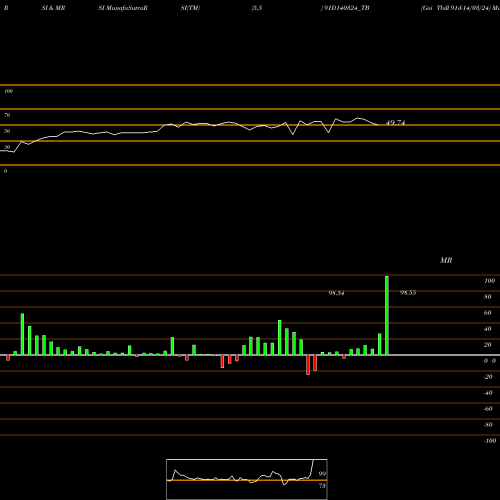Click the 'SI & MR' header label
This screenshot has width=500, height=500.
click(x=53, y=8)
